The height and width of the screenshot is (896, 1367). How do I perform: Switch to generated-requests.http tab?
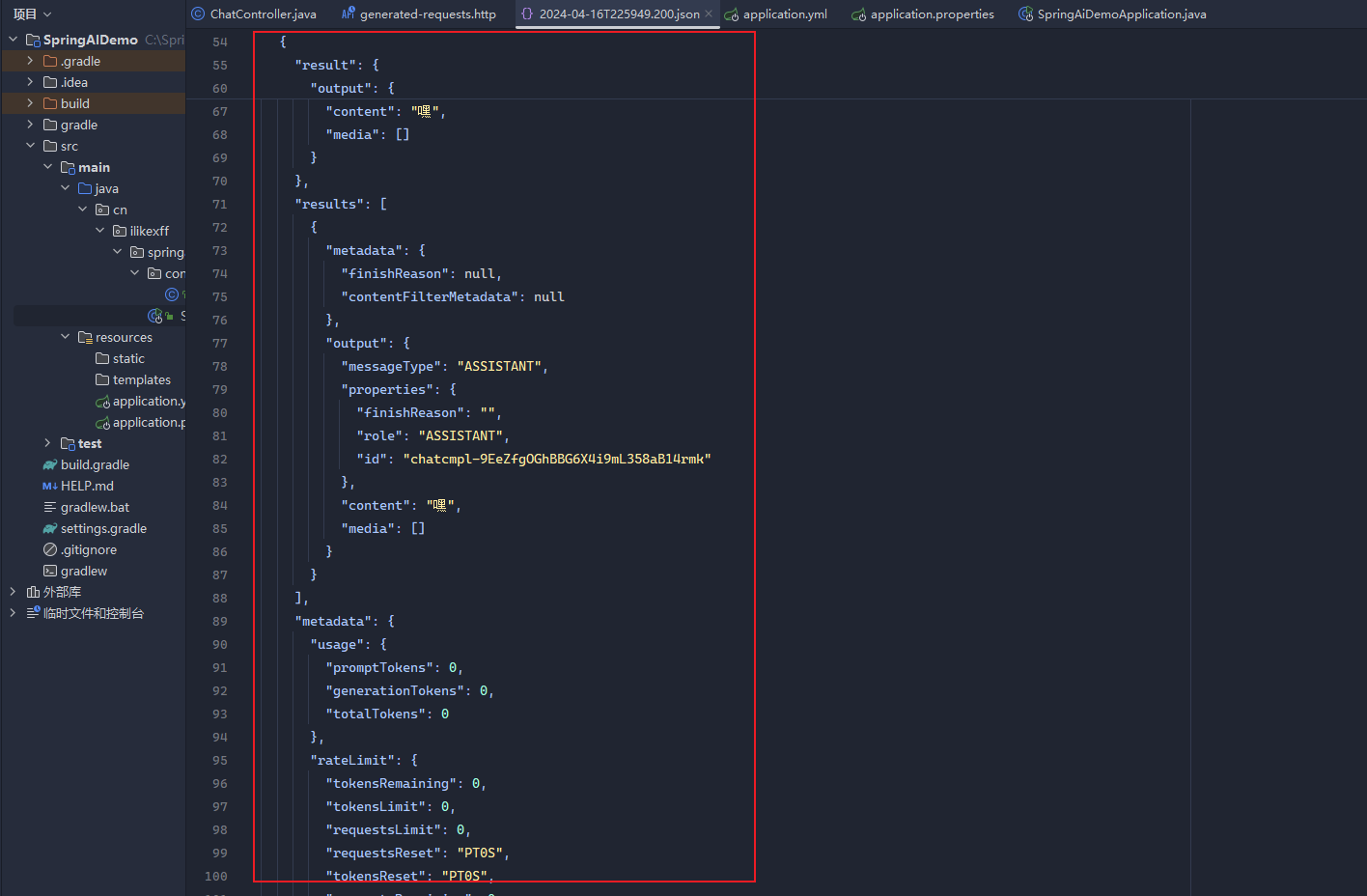pos(418,14)
